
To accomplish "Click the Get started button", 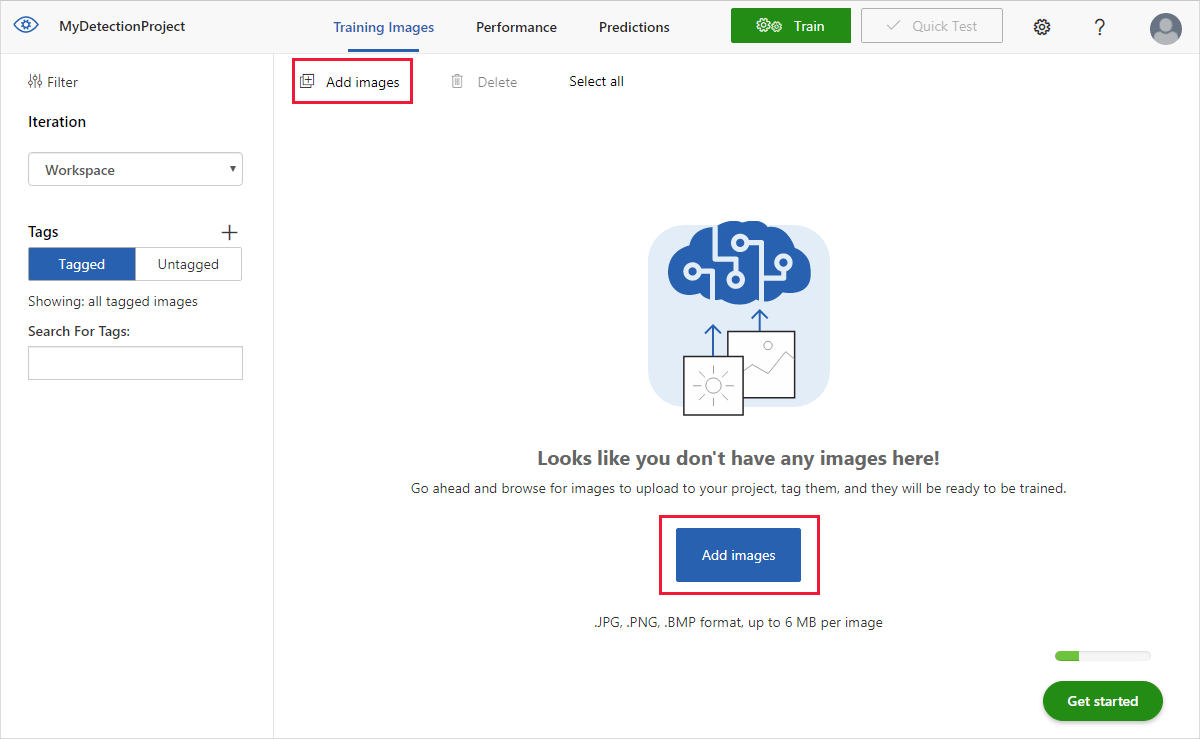I will (x=1102, y=701).
